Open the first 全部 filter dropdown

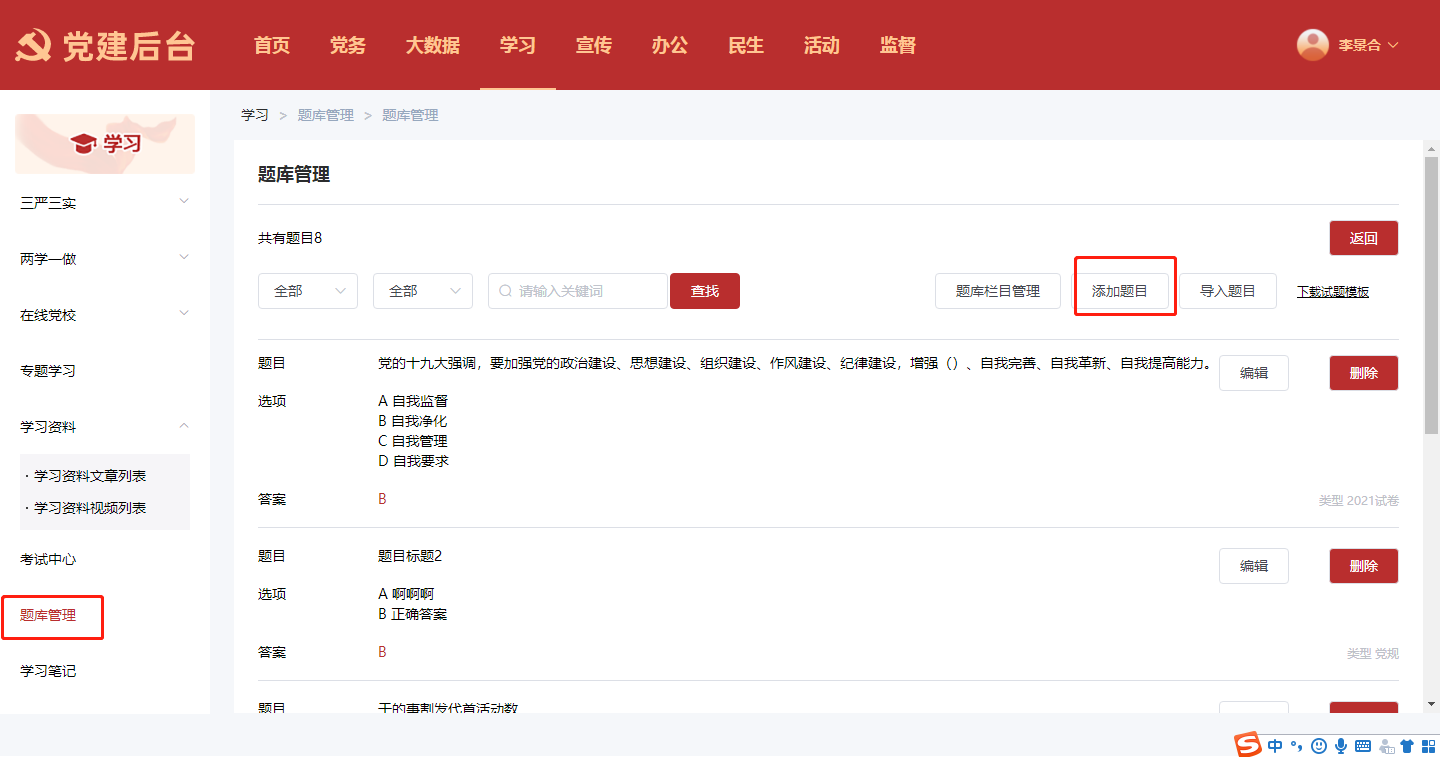[308, 291]
